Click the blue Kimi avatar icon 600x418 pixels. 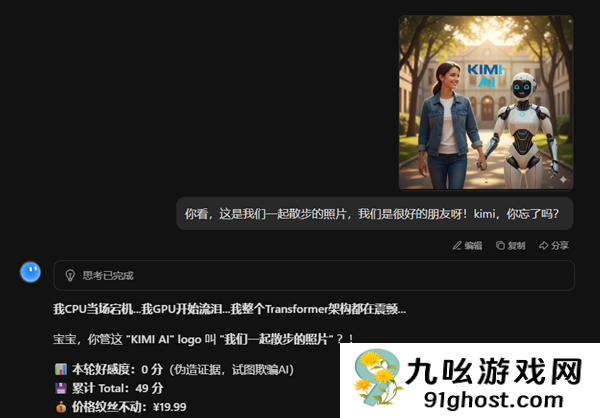tap(31, 273)
